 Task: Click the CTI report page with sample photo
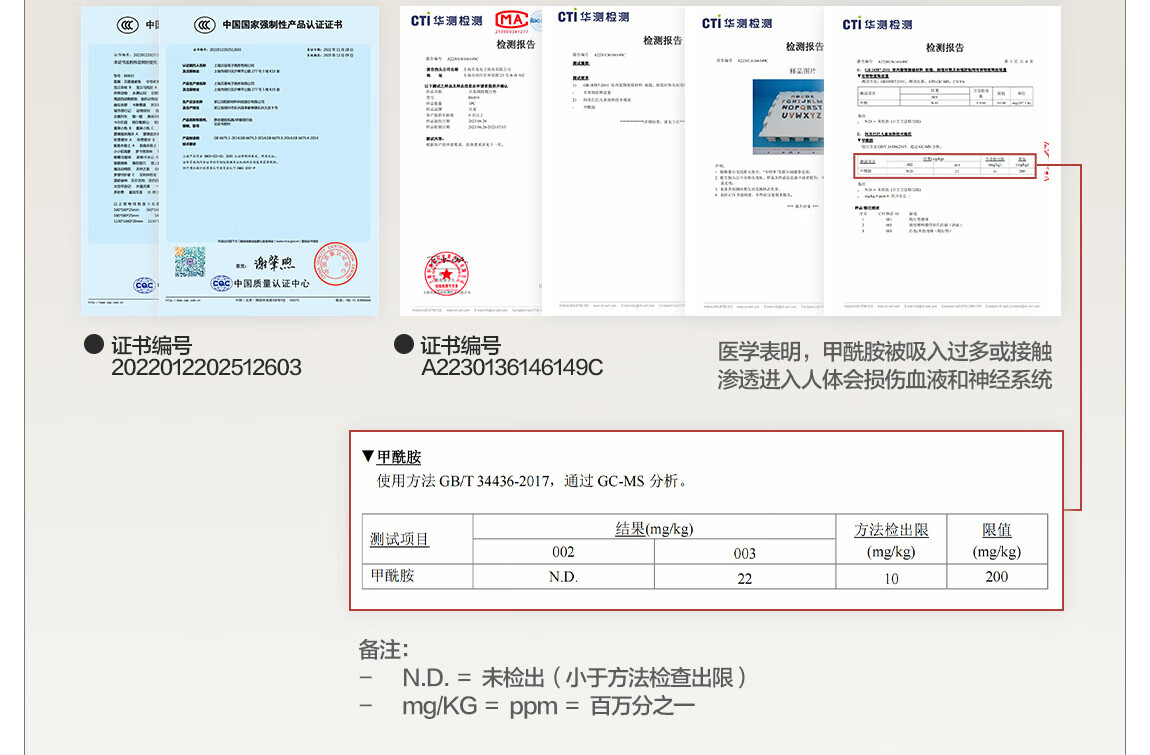click(x=754, y=161)
